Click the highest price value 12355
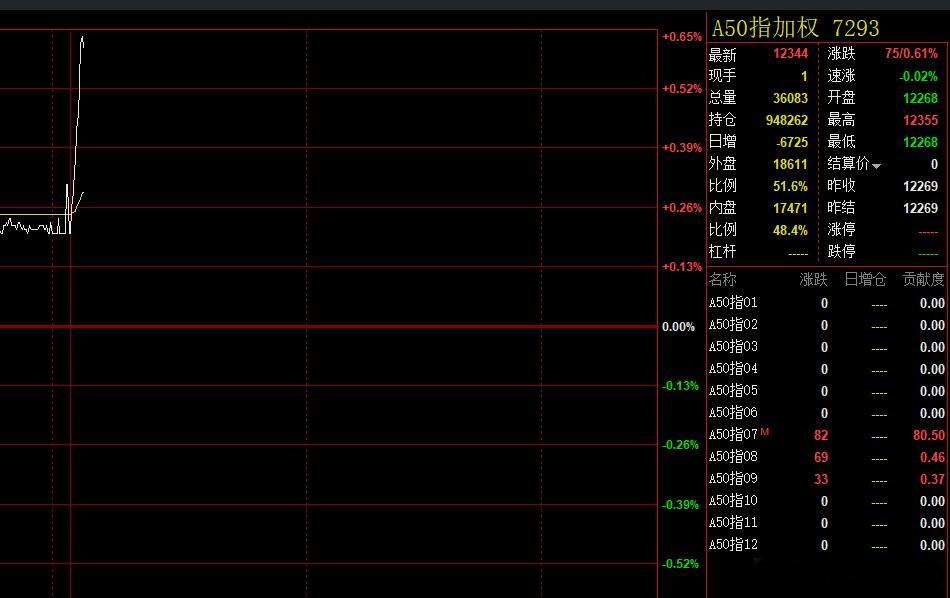The width and height of the screenshot is (950, 598). [920, 120]
